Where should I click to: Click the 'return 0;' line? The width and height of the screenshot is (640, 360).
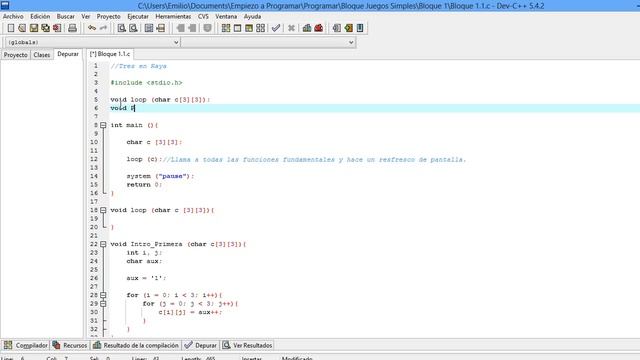click(144, 184)
